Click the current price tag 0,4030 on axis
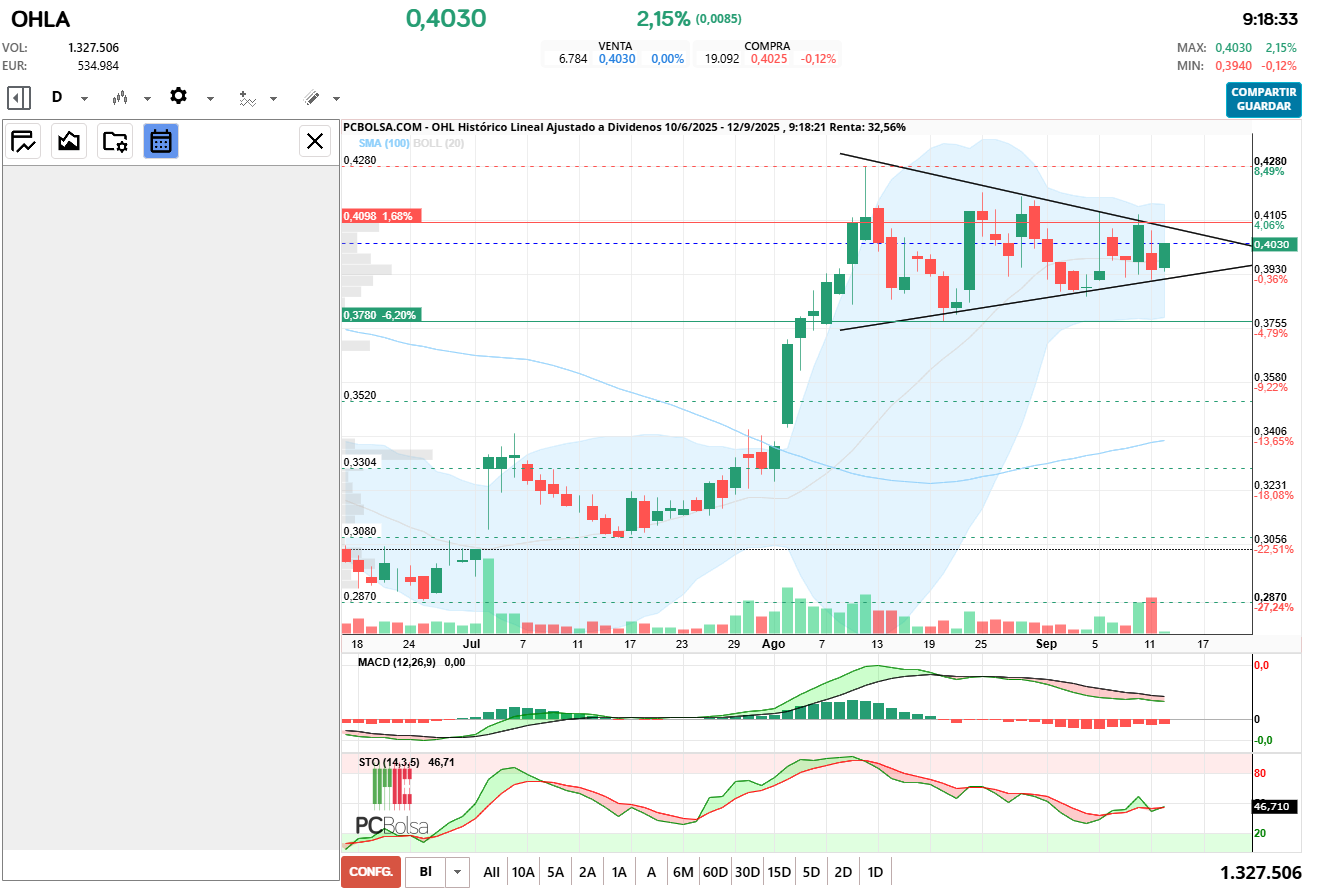Image resolution: width=1317 pixels, height=893 pixels. [1274, 245]
